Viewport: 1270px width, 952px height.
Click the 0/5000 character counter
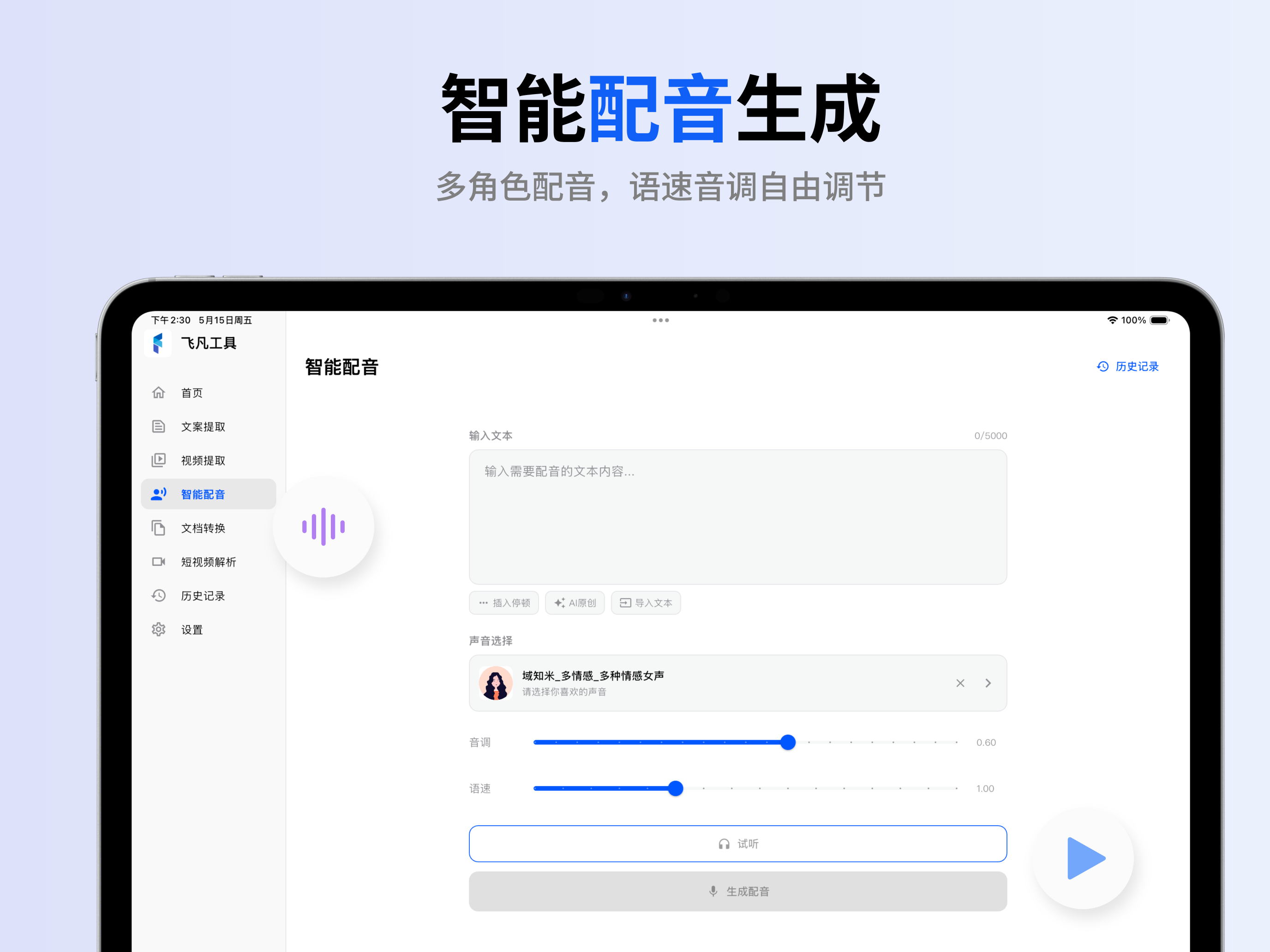pos(990,435)
